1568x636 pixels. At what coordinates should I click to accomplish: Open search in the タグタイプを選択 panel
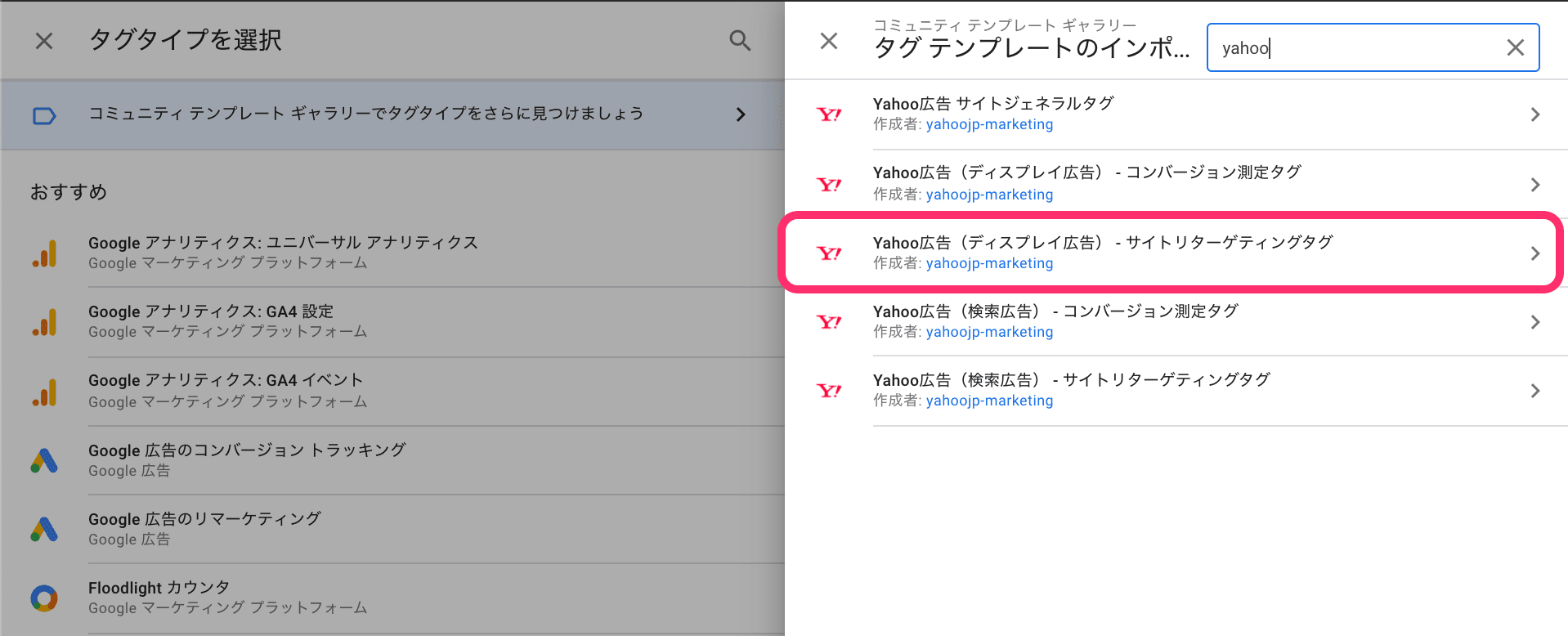pos(740,41)
